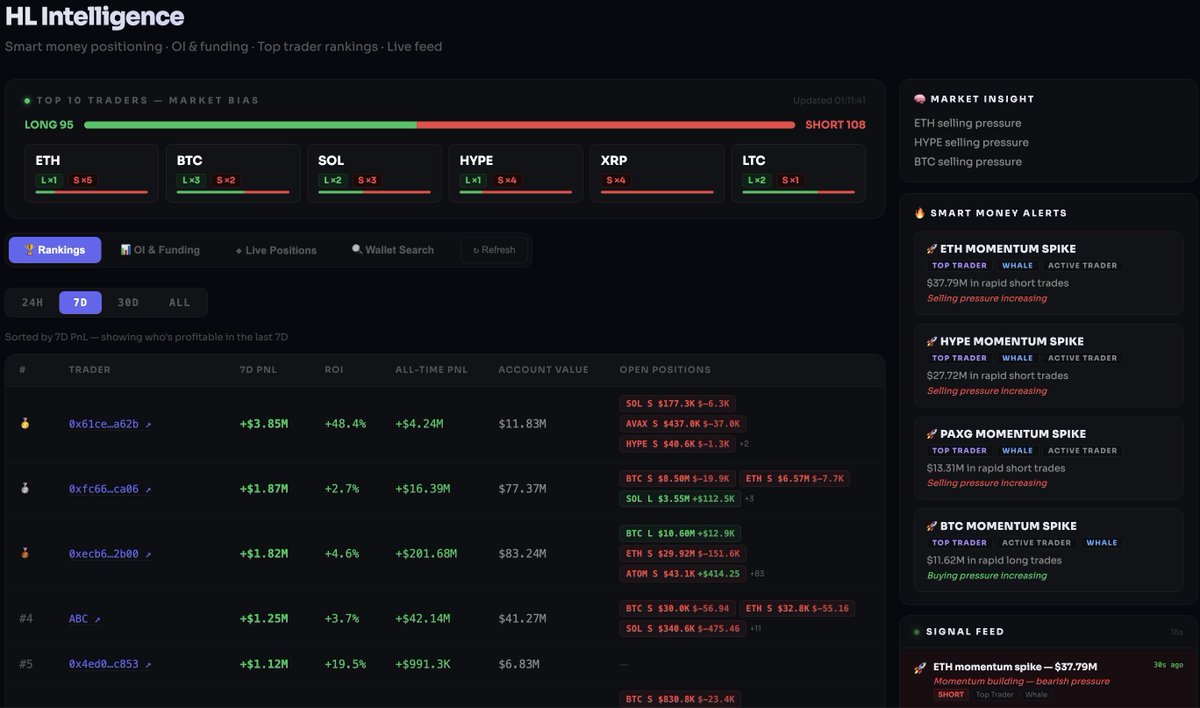Click the chart icon on OI & Funding
The height and width of the screenshot is (708, 1200).
point(126,250)
